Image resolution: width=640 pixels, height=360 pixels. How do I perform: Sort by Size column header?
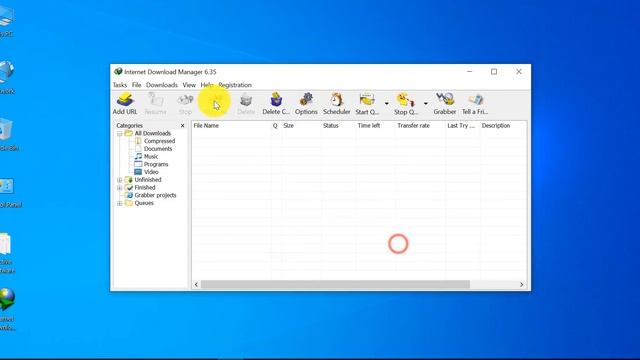coord(301,126)
